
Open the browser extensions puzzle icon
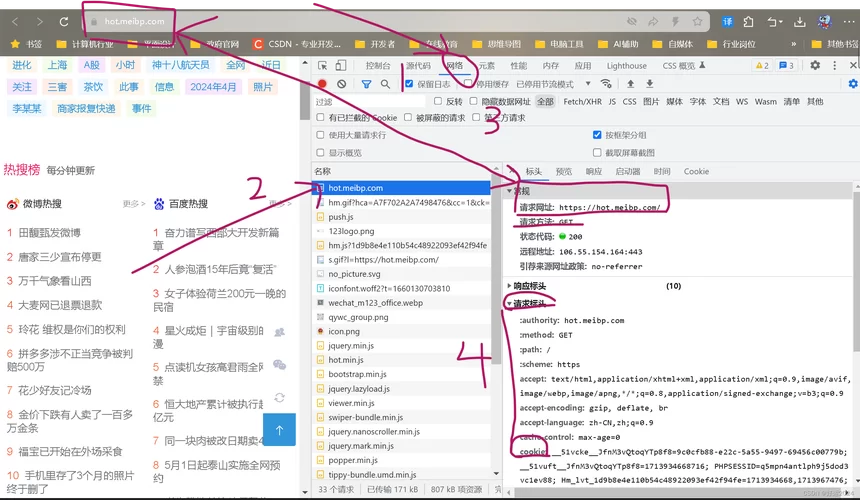point(749,21)
